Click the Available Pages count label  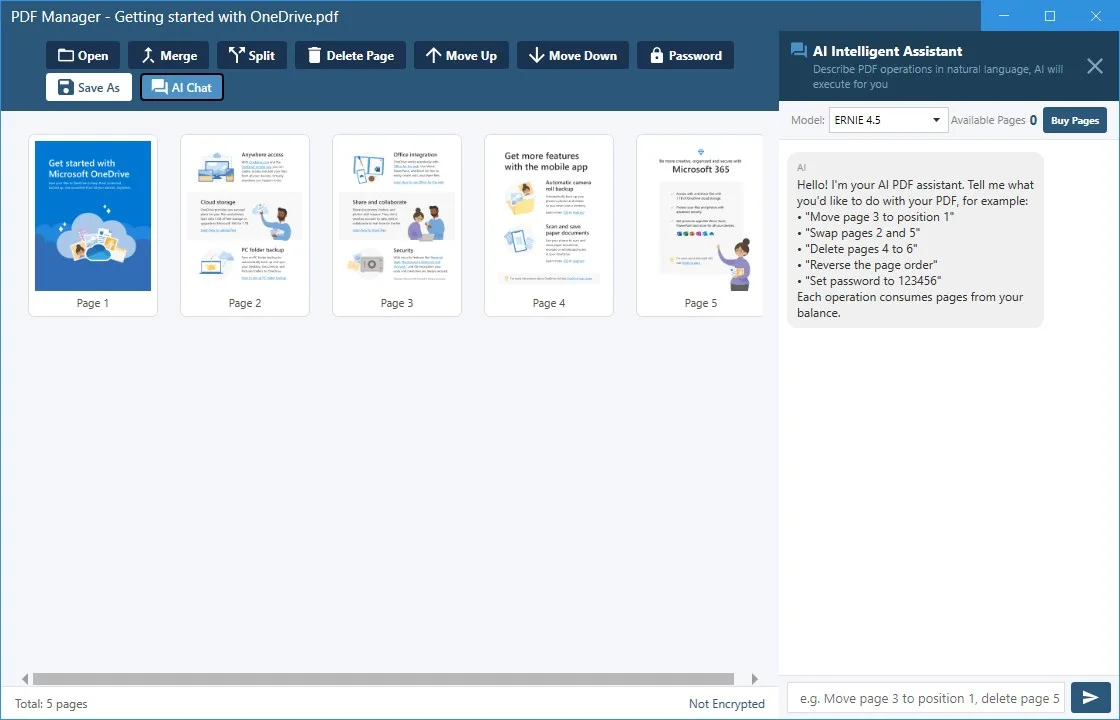[x=994, y=120]
